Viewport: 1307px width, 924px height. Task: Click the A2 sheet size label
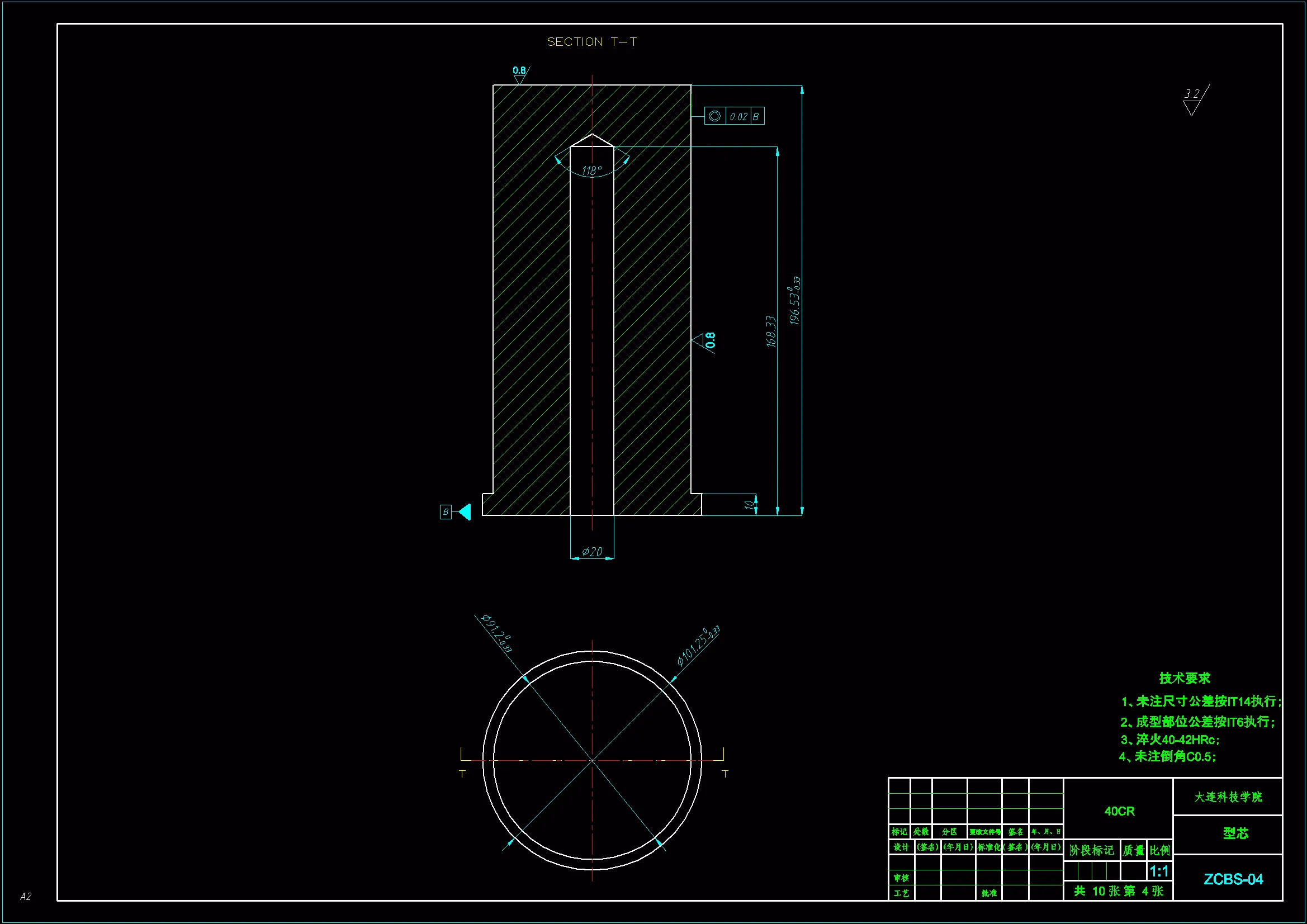26,897
